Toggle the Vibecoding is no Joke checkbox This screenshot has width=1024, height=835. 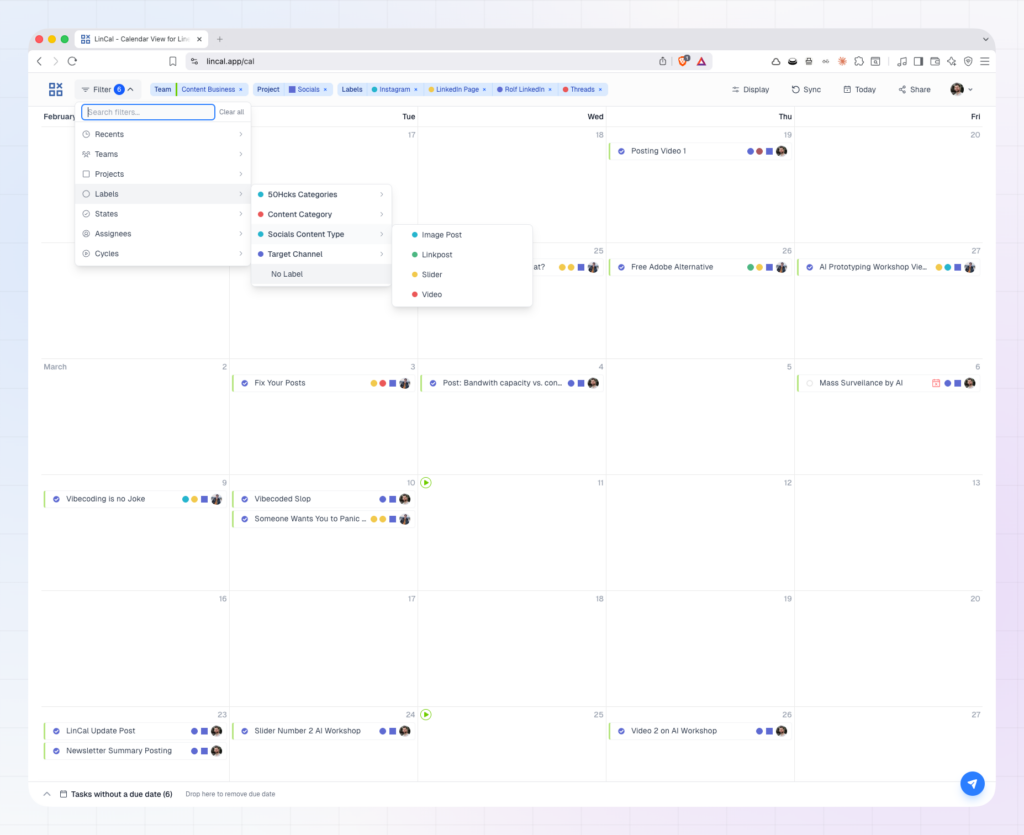[56, 499]
